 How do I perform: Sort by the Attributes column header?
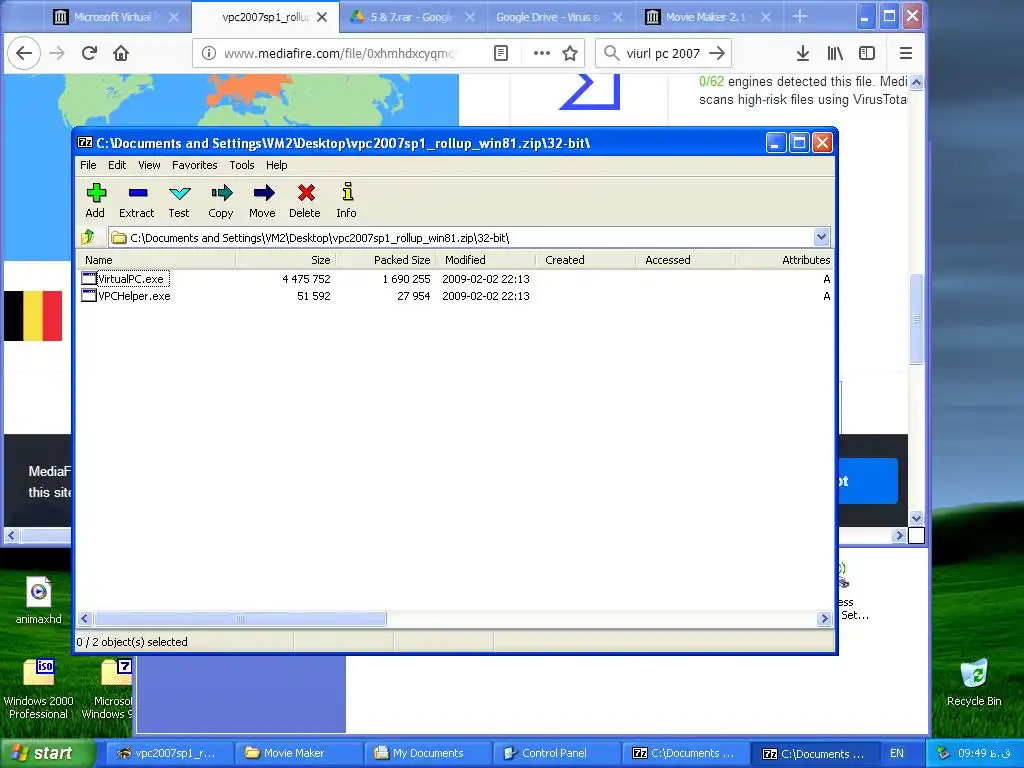tap(784, 260)
